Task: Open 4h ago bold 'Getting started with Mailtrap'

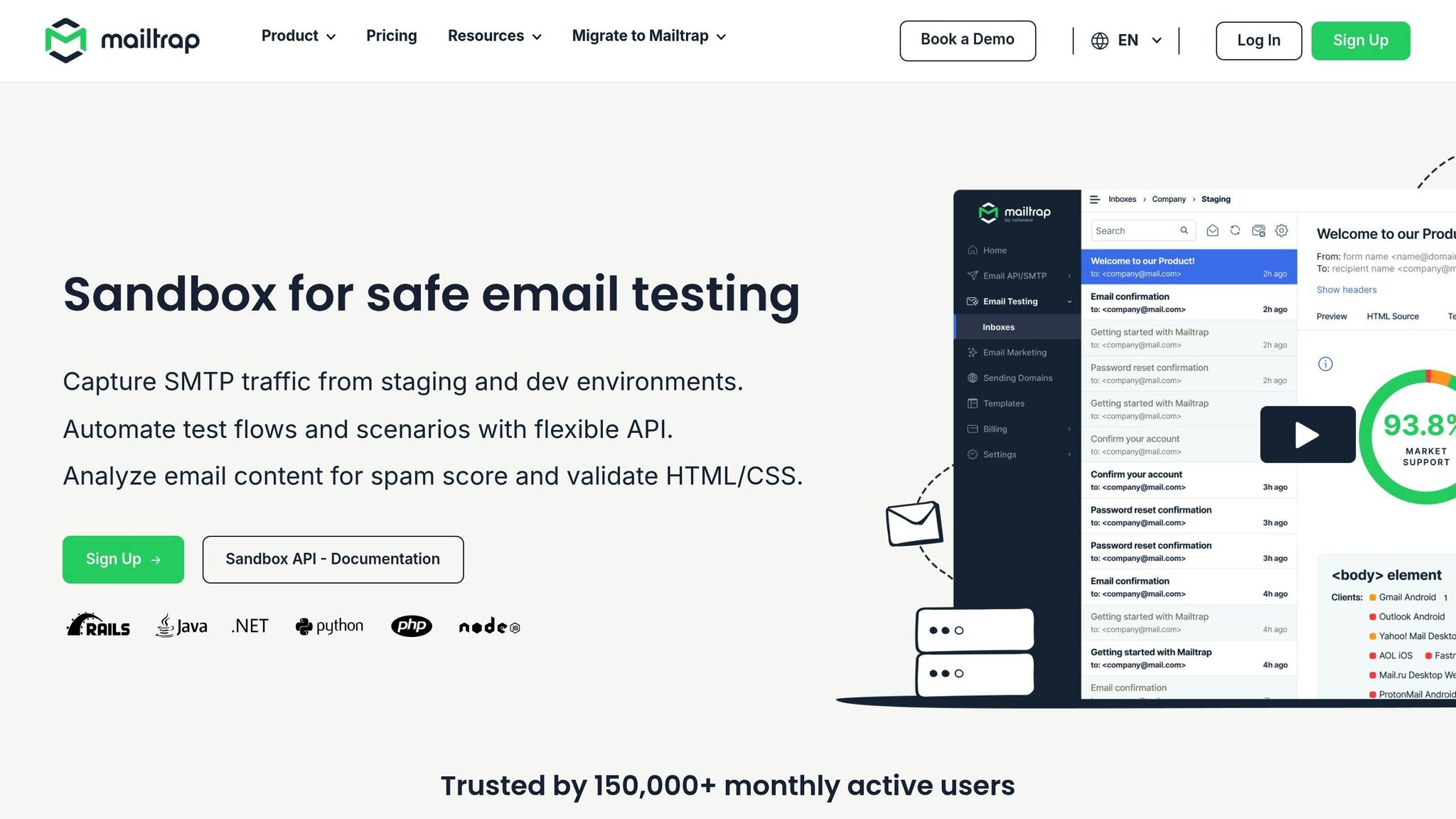Action: [x=1189, y=658]
